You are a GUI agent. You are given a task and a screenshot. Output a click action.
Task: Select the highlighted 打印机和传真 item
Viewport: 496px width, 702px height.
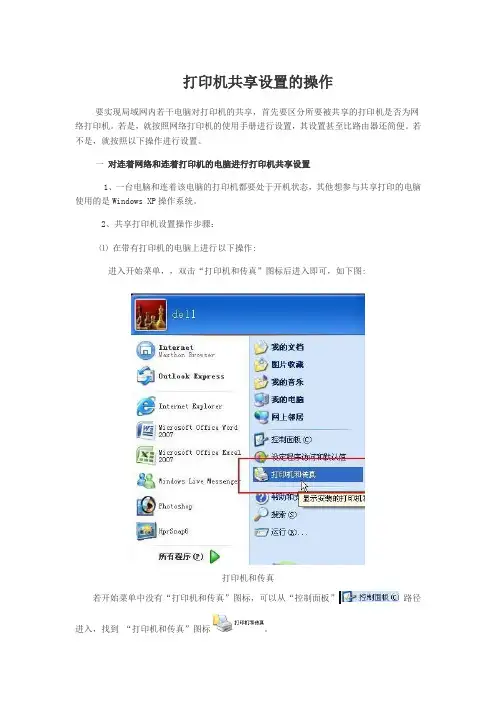[307, 475]
